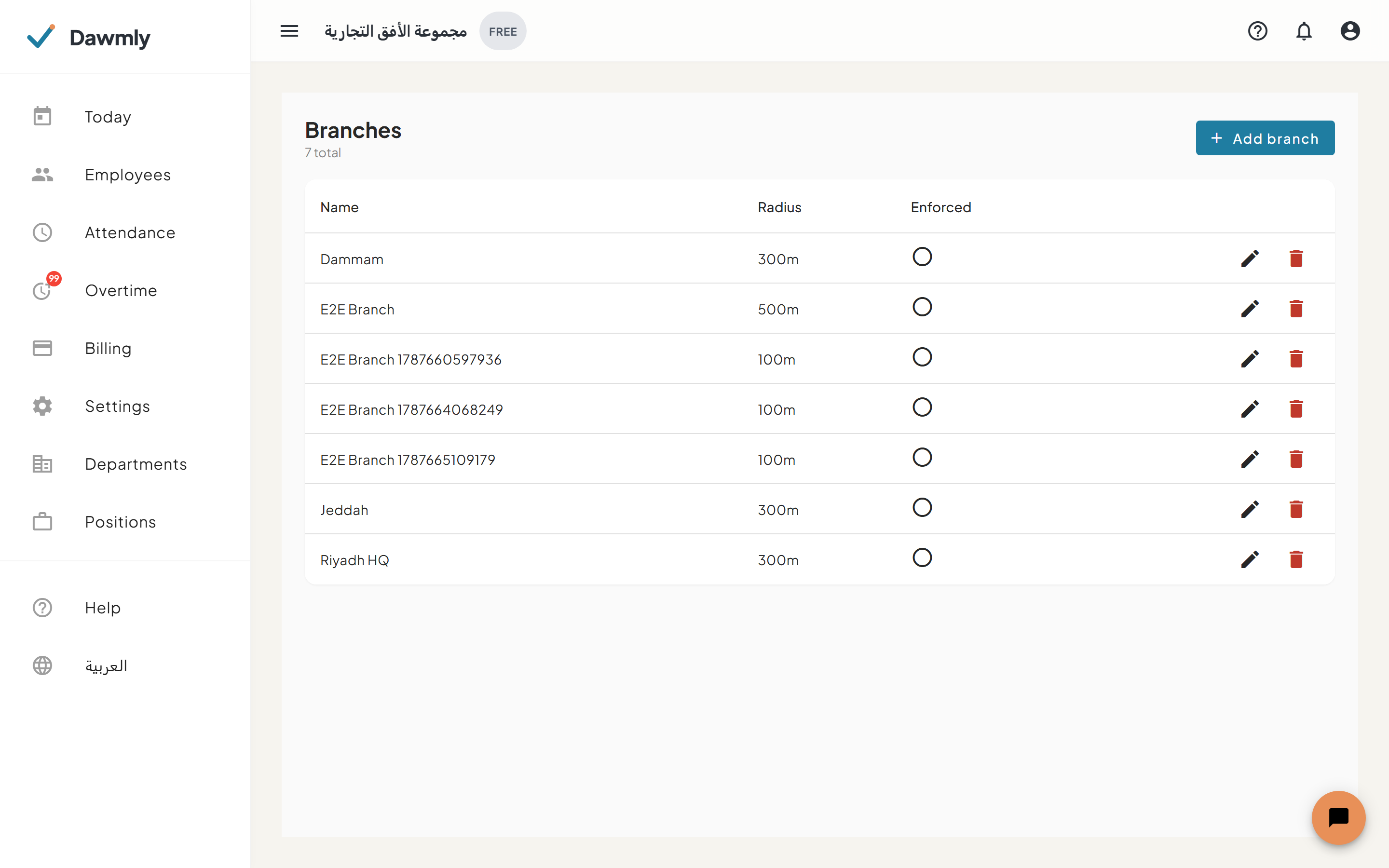The width and height of the screenshot is (1389, 868).
Task: Open the user account avatar icon
Action: point(1350,31)
